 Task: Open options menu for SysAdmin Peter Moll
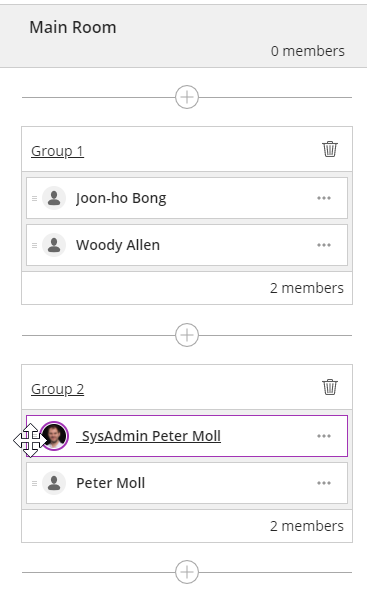click(x=324, y=436)
